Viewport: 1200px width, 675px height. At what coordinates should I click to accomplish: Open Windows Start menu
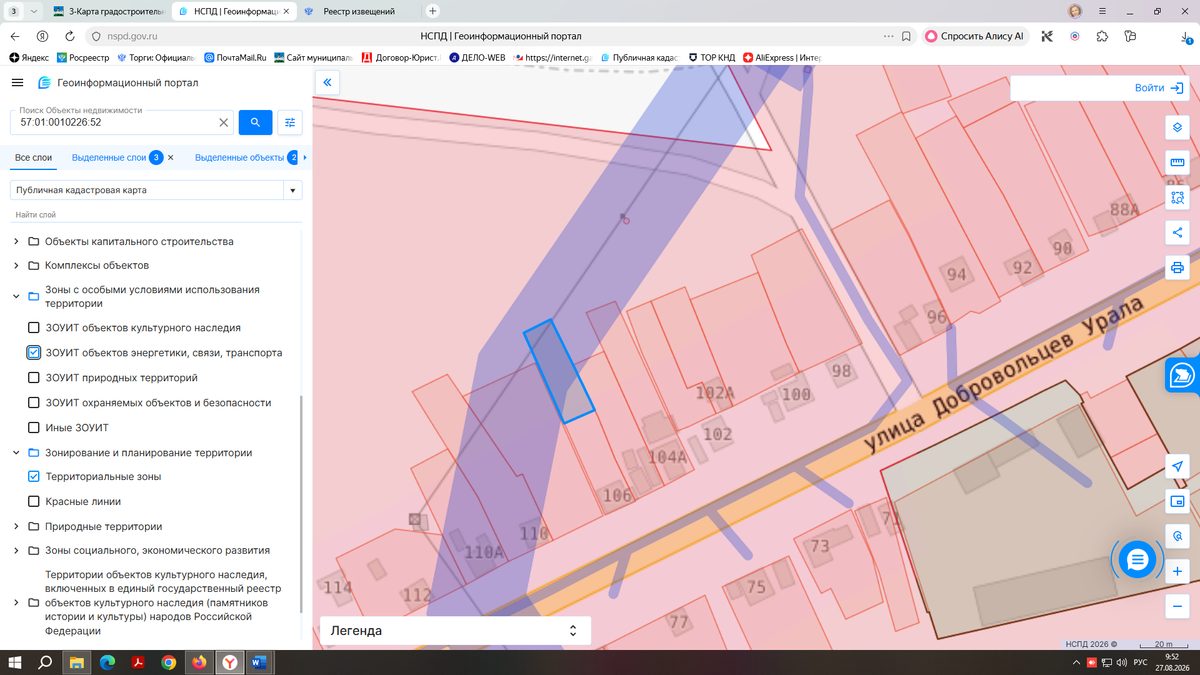pos(15,662)
